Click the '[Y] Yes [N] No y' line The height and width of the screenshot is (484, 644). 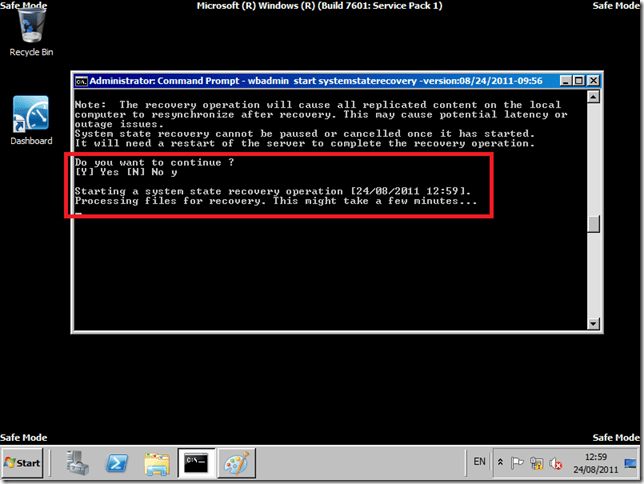pos(126,172)
